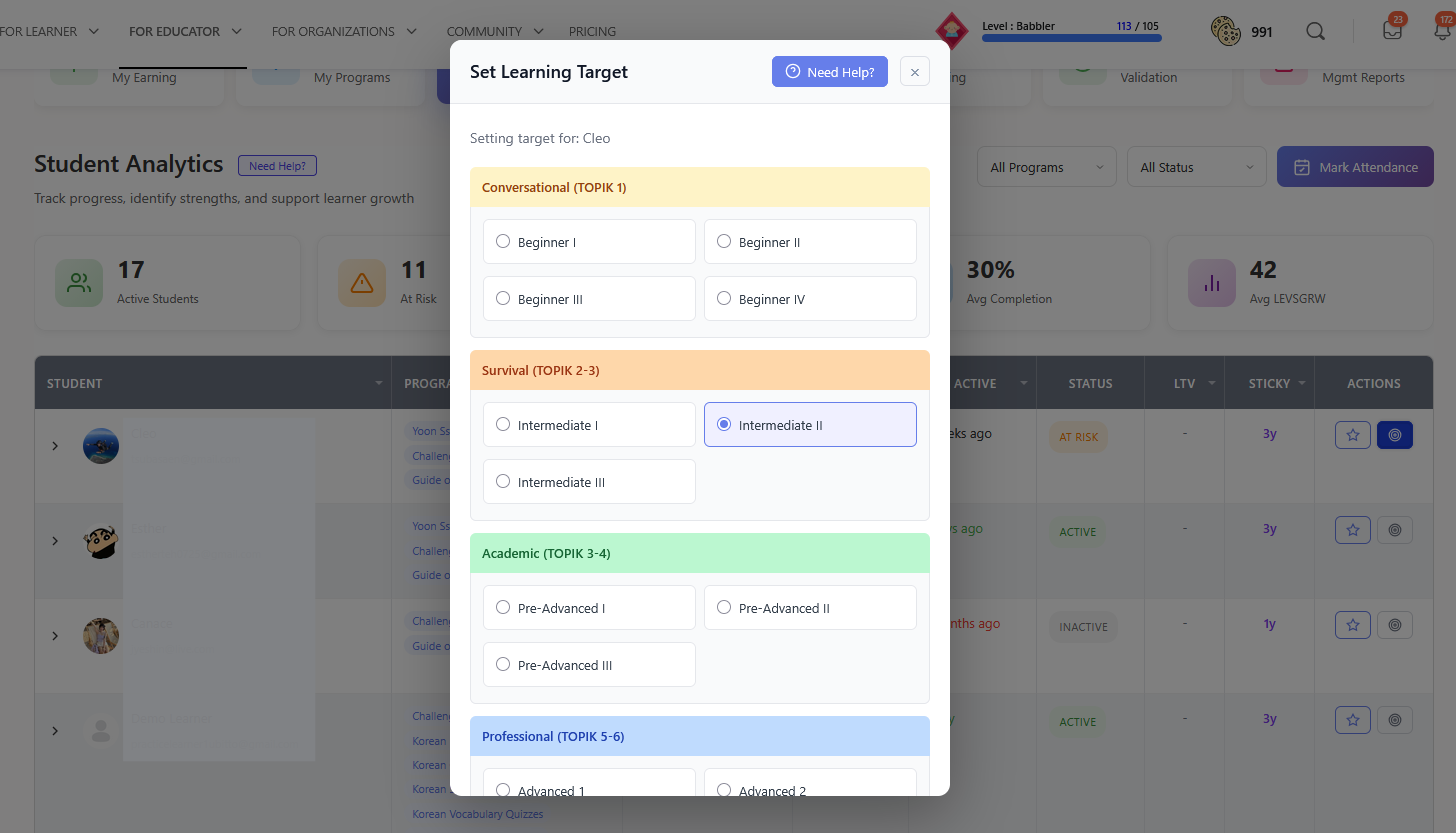Select the Pre-Advanced II radio option
The image size is (1456, 833).
pyautogui.click(x=724, y=607)
